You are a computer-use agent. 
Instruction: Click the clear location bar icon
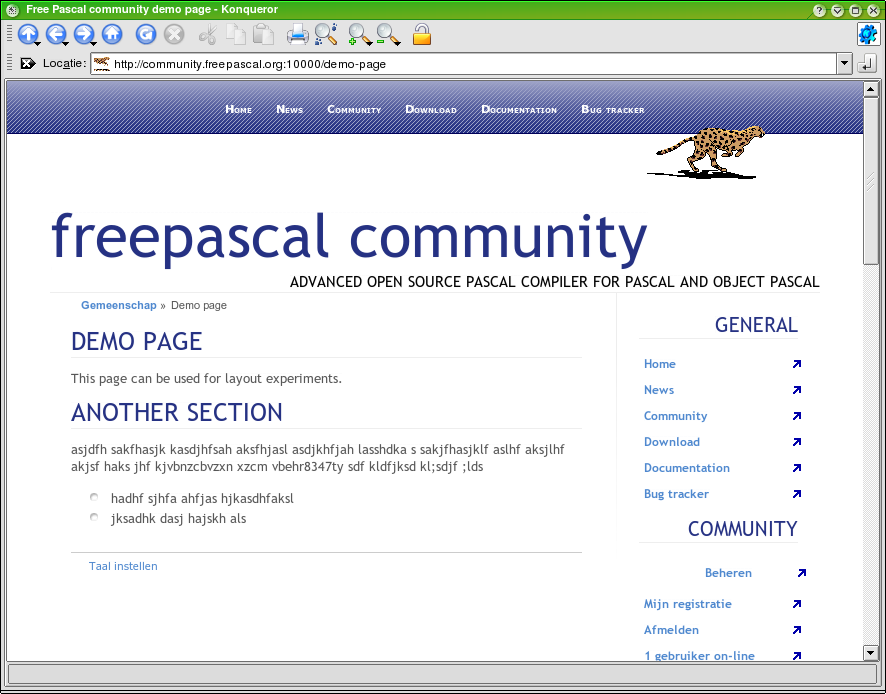point(28,64)
